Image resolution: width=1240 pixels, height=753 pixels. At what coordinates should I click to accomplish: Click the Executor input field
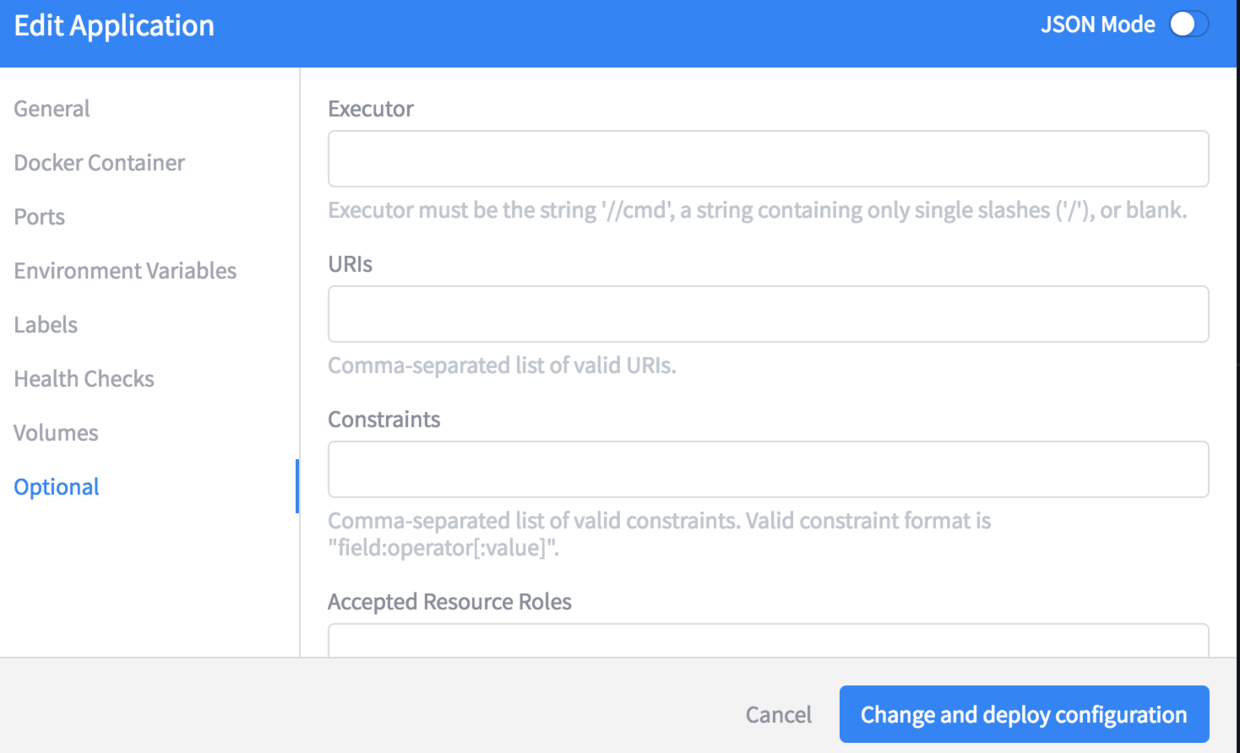(x=768, y=159)
